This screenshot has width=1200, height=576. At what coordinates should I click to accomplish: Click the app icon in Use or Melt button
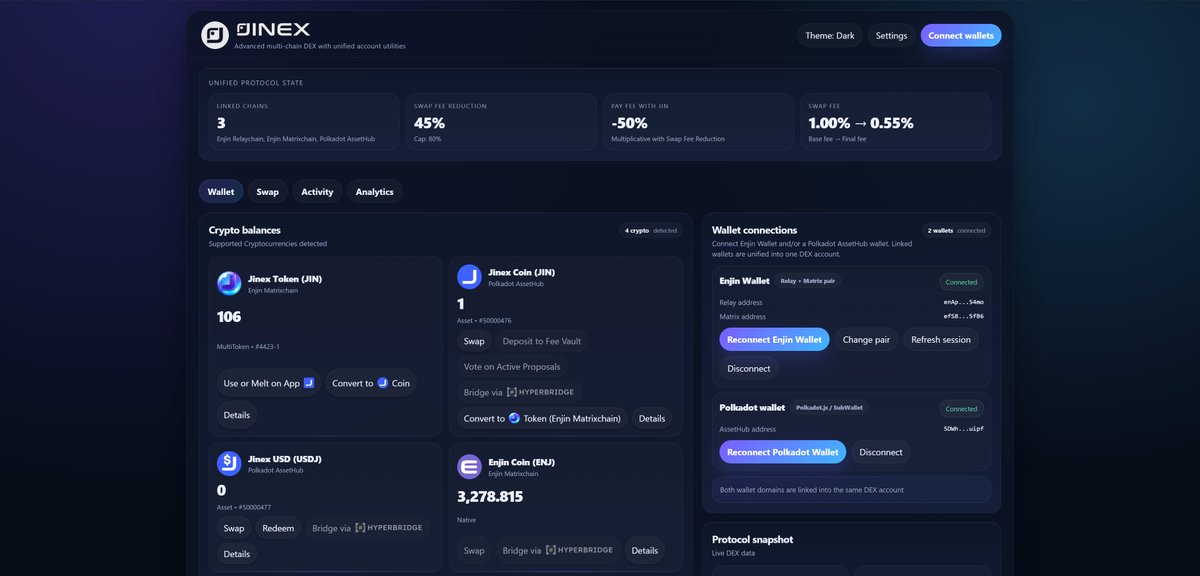307,382
